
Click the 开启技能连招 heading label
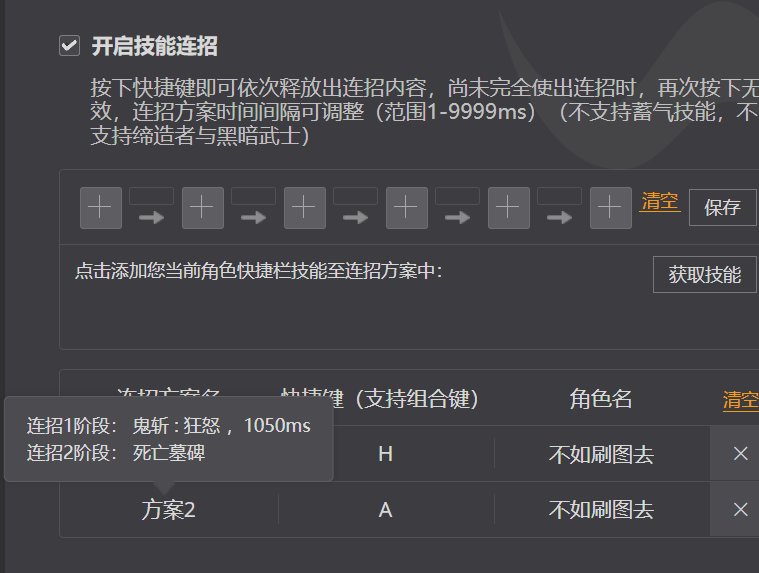click(155, 46)
